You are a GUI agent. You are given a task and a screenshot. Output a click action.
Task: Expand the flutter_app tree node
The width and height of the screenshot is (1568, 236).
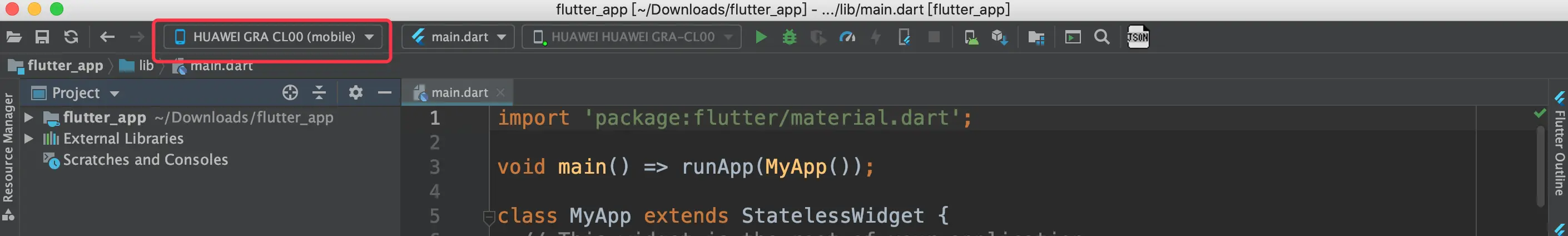28,117
